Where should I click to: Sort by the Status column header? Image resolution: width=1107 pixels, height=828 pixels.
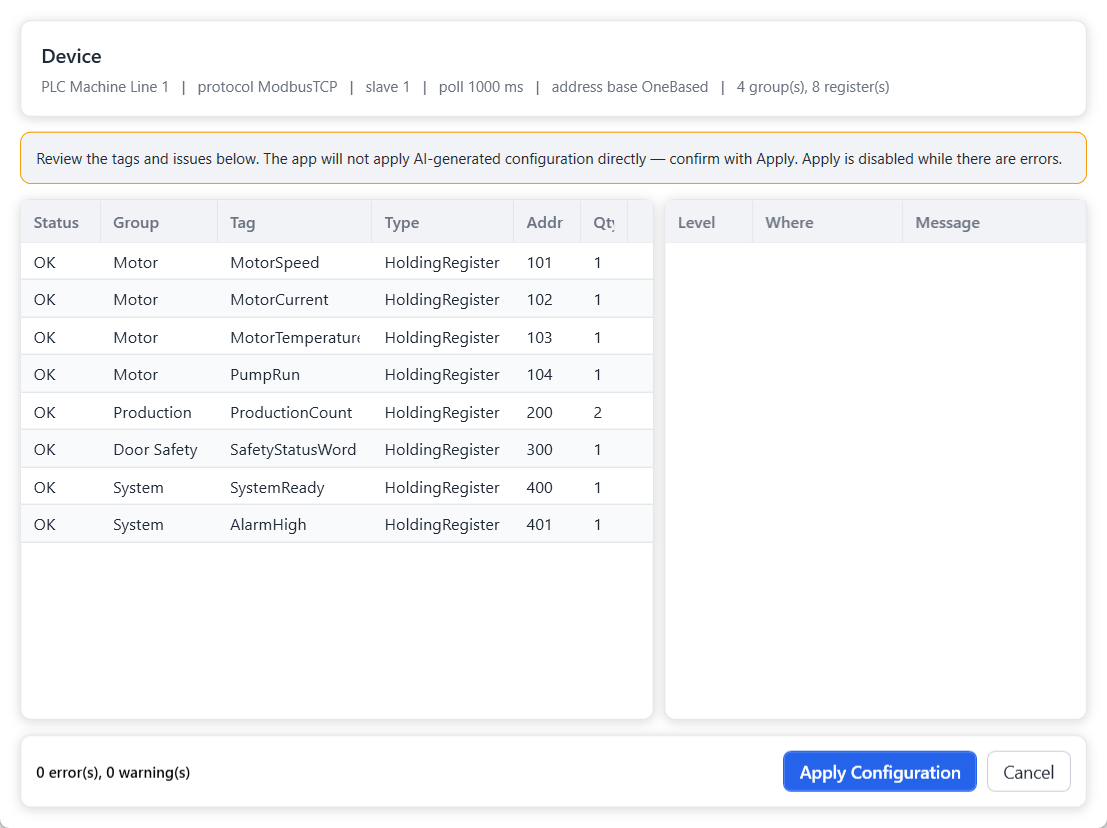61,222
